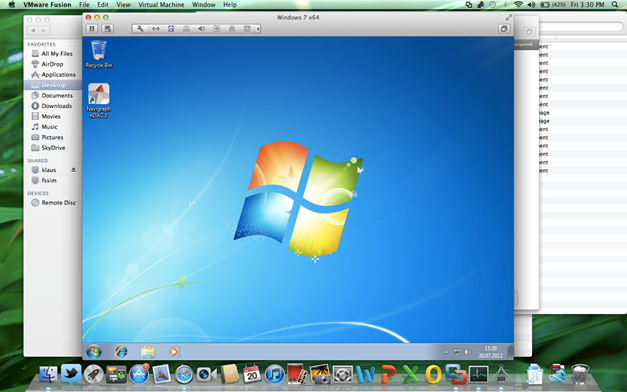Open the Help menu
Viewport: 627px width, 392px height.
tap(230, 5)
